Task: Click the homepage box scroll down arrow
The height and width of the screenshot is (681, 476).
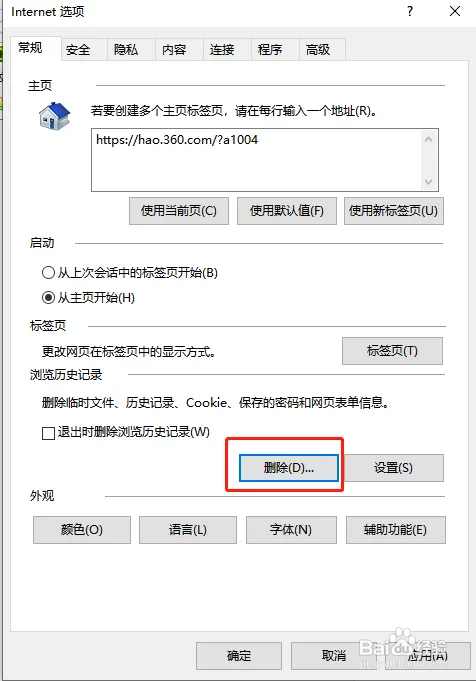Action: [x=428, y=182]
